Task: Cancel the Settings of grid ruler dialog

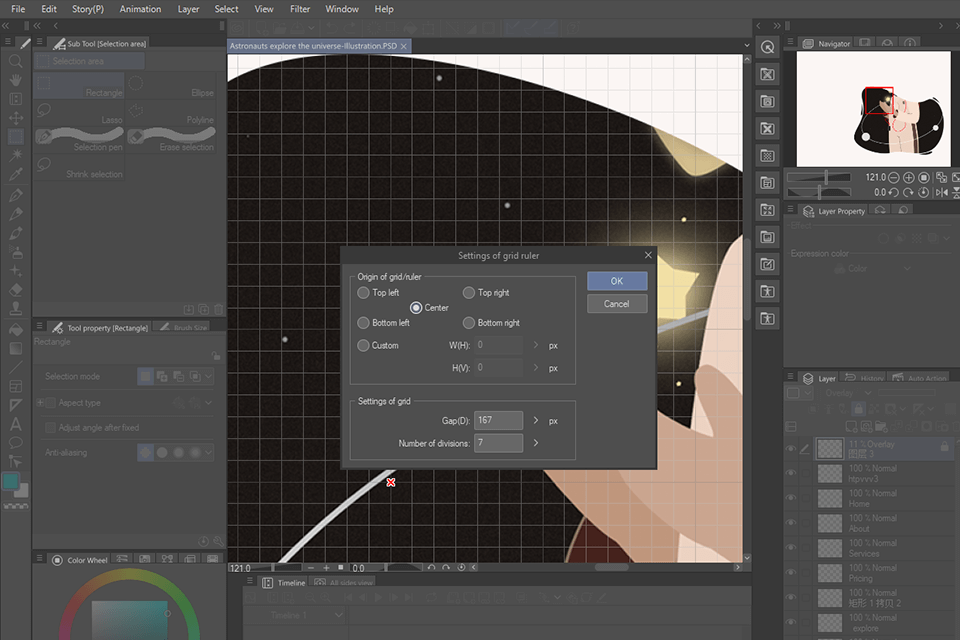Action: tap(616, 303)
